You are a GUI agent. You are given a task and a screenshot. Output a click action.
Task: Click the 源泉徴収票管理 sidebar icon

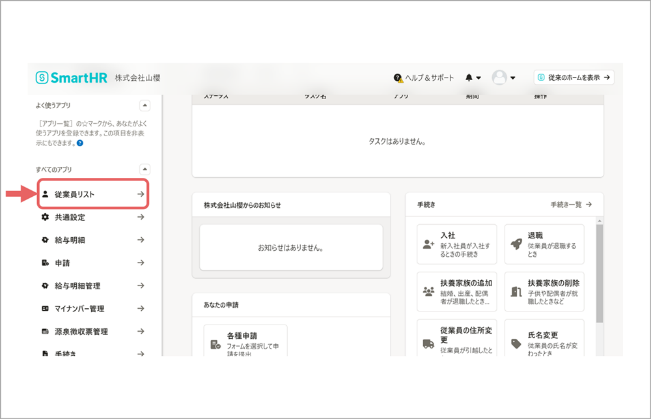45,332
